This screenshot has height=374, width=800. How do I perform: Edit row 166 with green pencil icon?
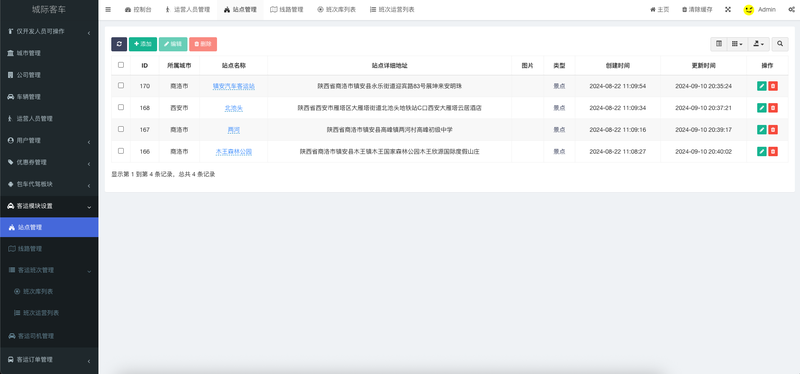coord(762,152)
